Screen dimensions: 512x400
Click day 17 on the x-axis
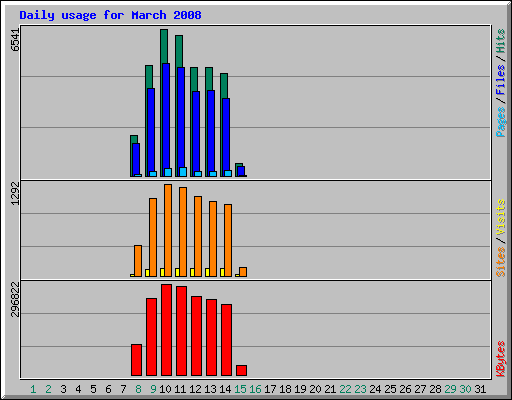[270, 389]
